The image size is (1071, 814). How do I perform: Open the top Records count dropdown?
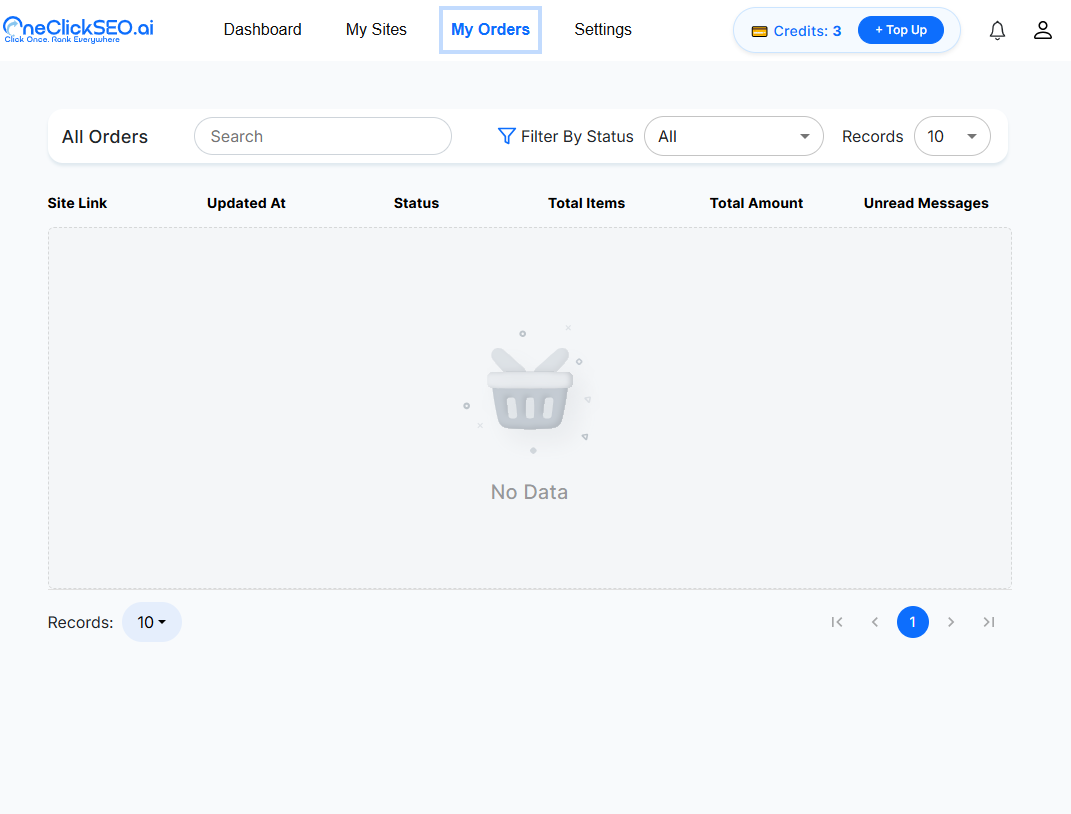952,137
